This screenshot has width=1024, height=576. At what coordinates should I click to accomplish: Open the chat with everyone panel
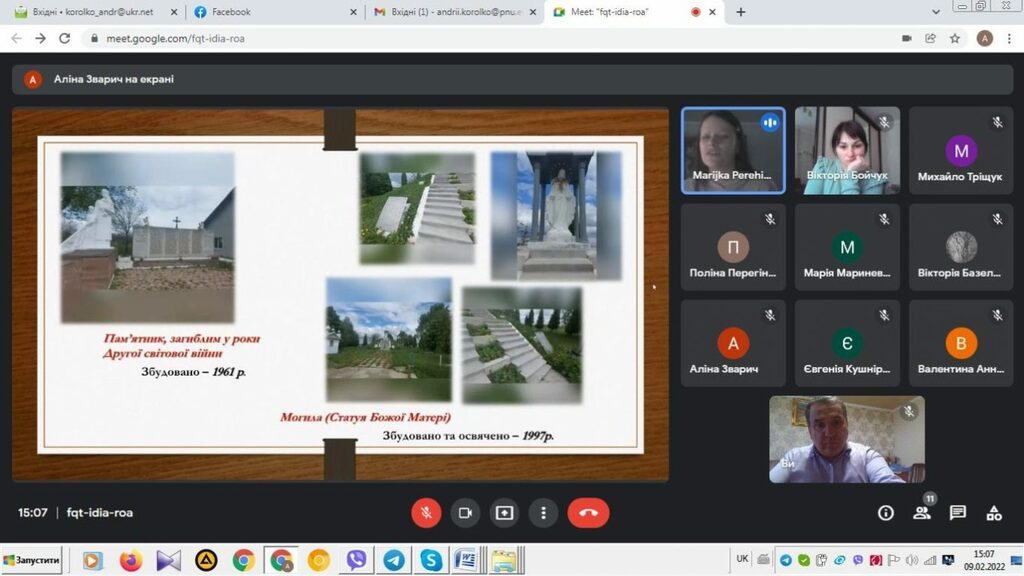click(x=958, y=513)
